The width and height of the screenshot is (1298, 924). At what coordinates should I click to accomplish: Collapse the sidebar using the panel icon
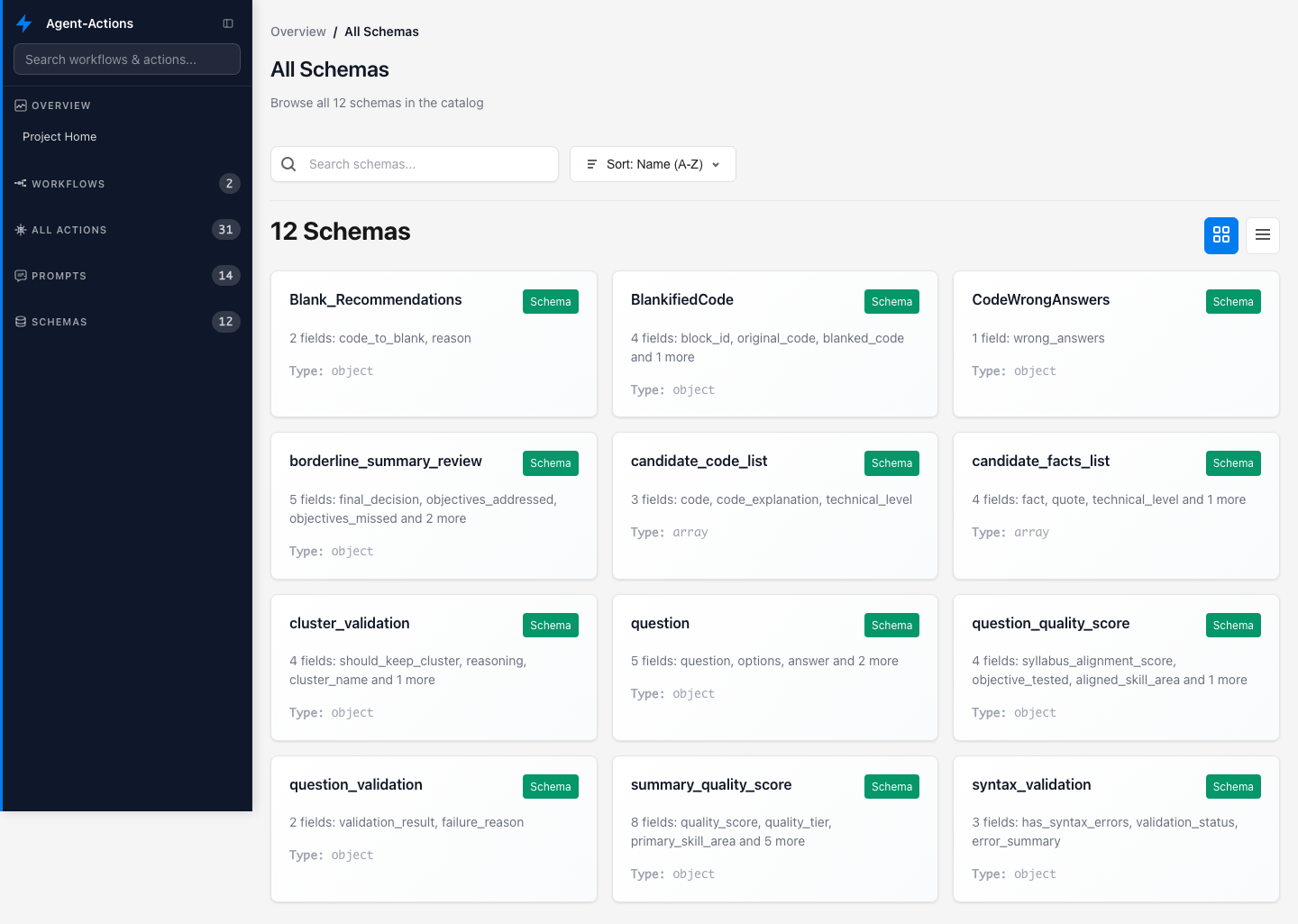click(228, 23)
